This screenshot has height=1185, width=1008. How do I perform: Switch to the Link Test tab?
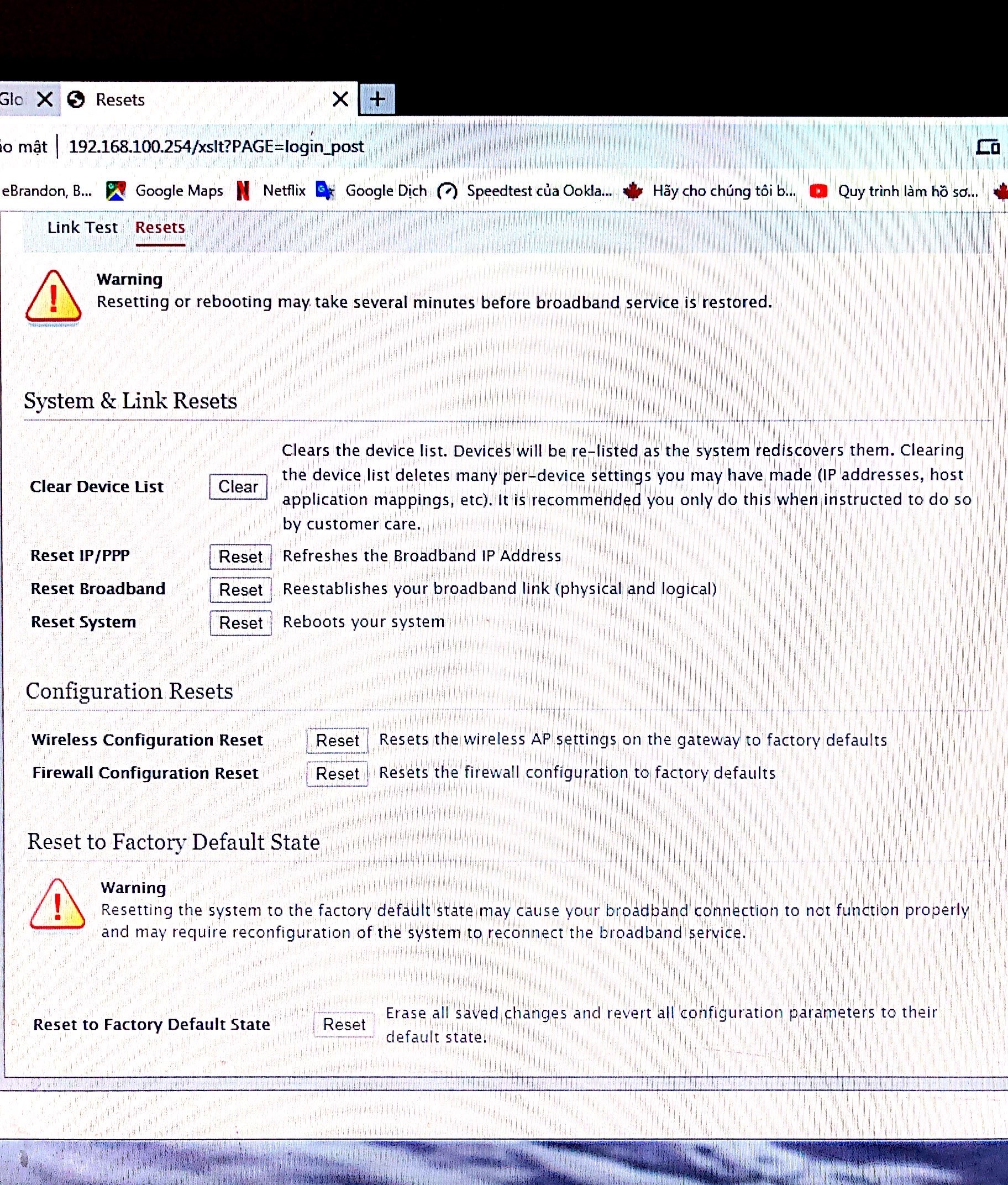point(82,227)
